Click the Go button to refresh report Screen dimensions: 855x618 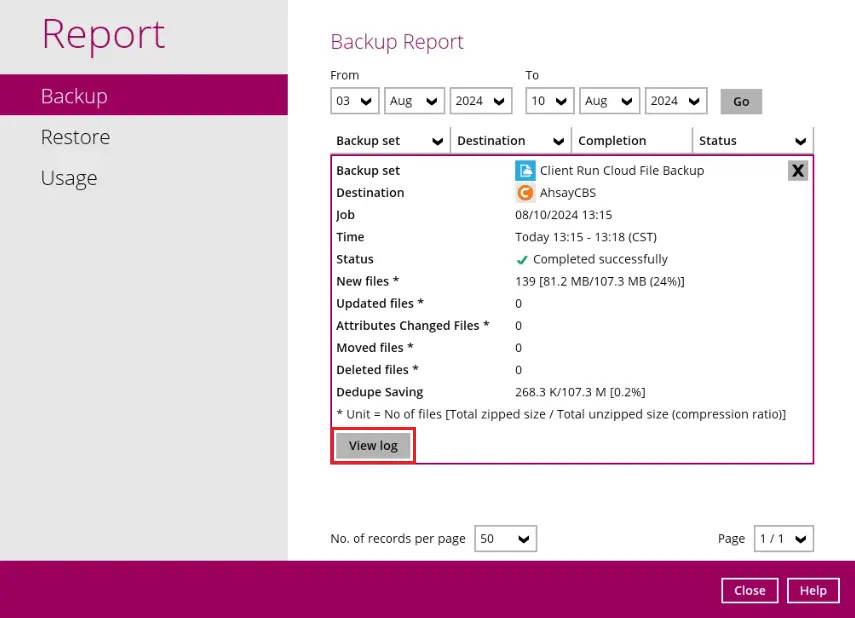[x=740, y=100]
